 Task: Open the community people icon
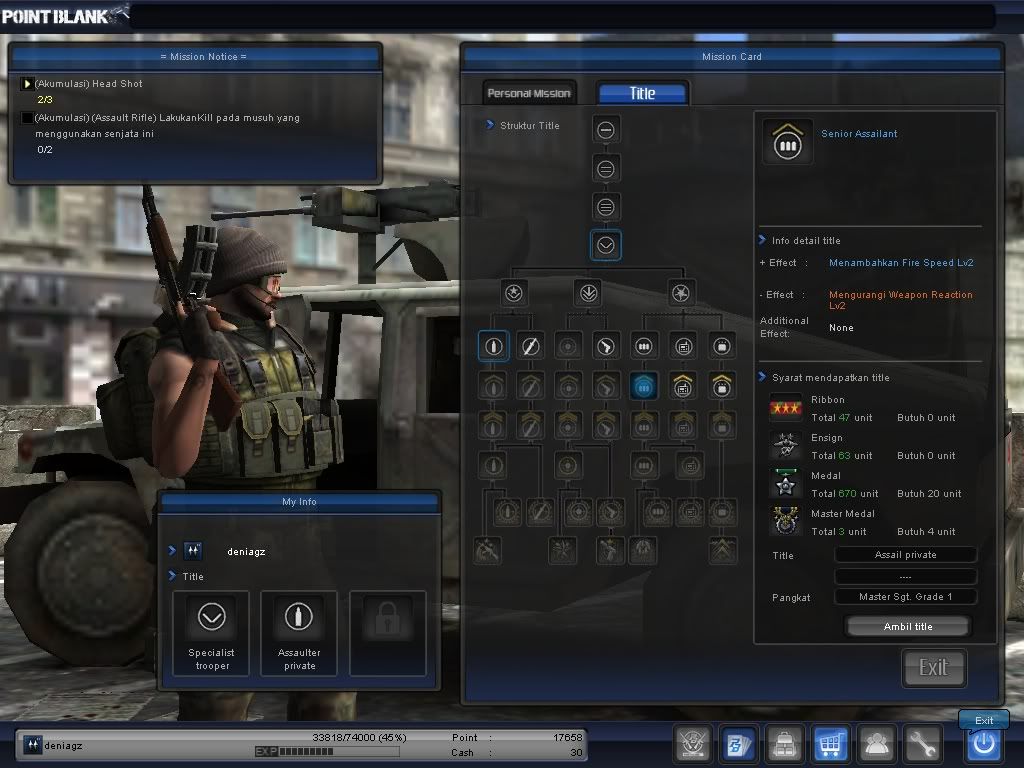point(876,743)
